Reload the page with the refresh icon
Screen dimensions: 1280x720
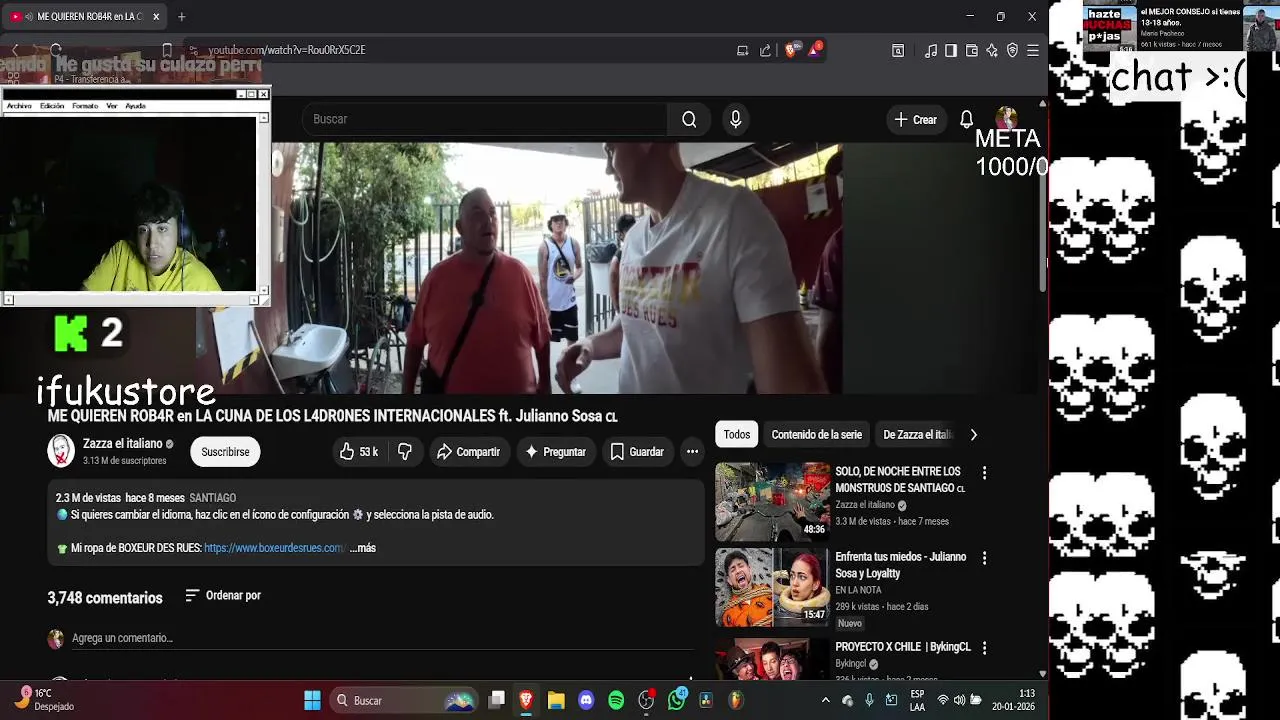(56, 50)
